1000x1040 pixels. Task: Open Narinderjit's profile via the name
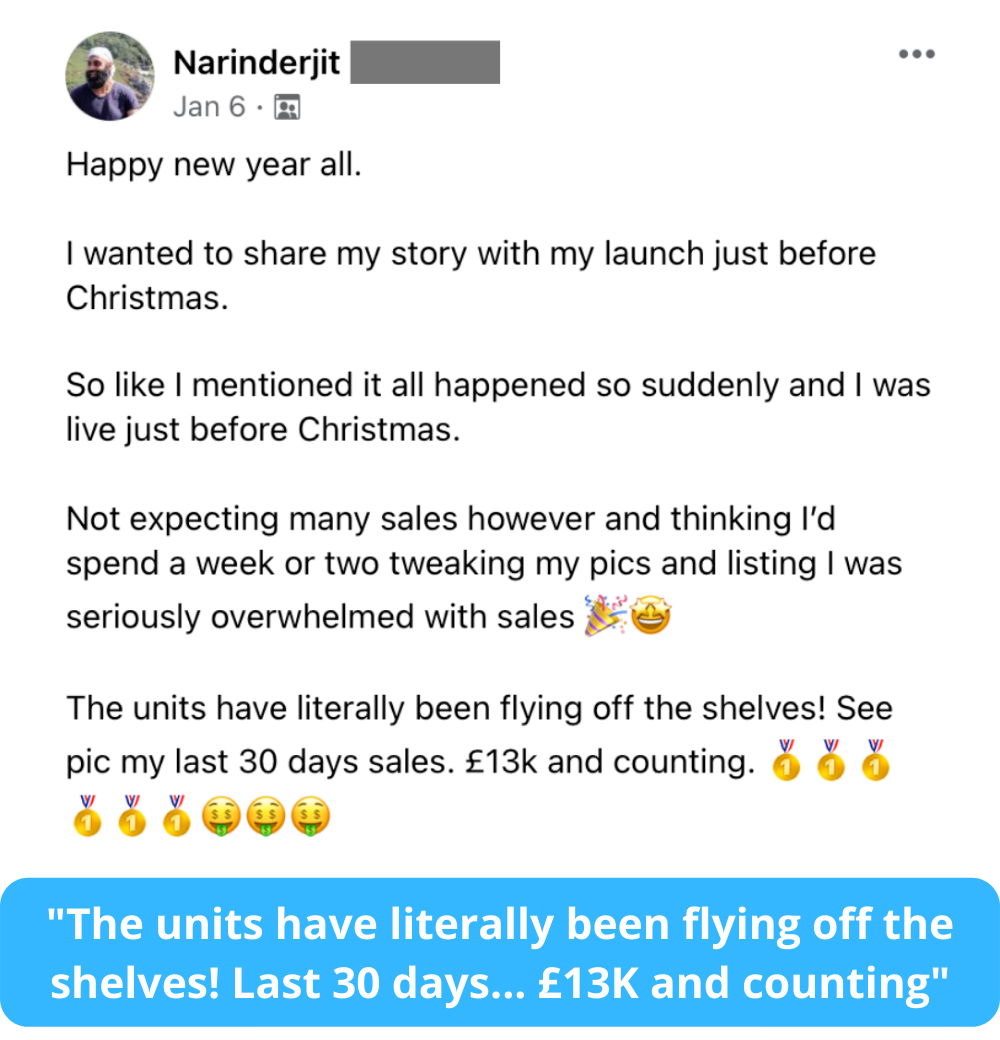click(x=256, y=63)
